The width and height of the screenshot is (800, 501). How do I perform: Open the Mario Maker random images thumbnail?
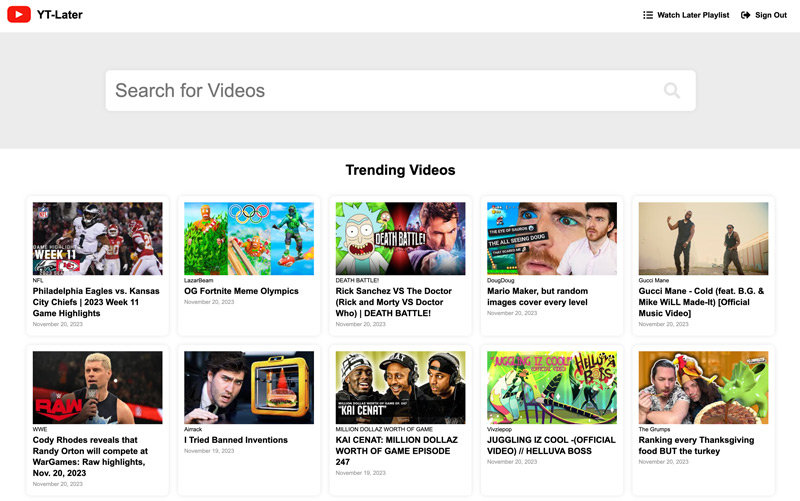(552, 239)
